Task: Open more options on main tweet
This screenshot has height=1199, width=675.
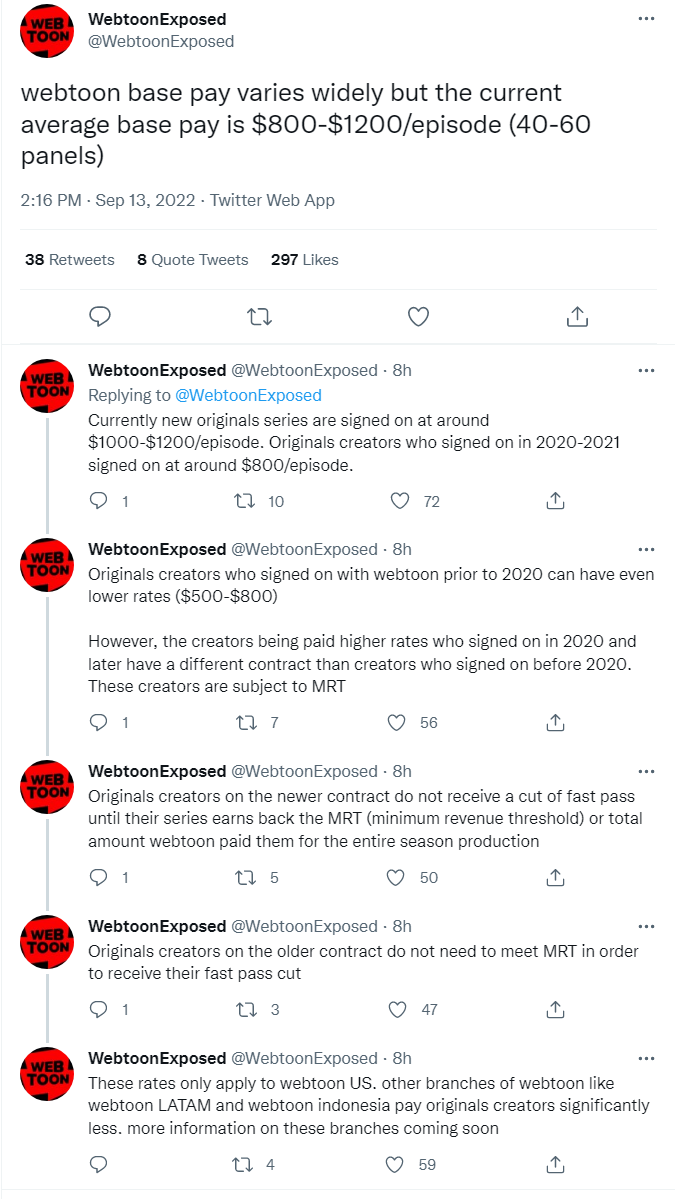Action: click(x=646, y=20)
